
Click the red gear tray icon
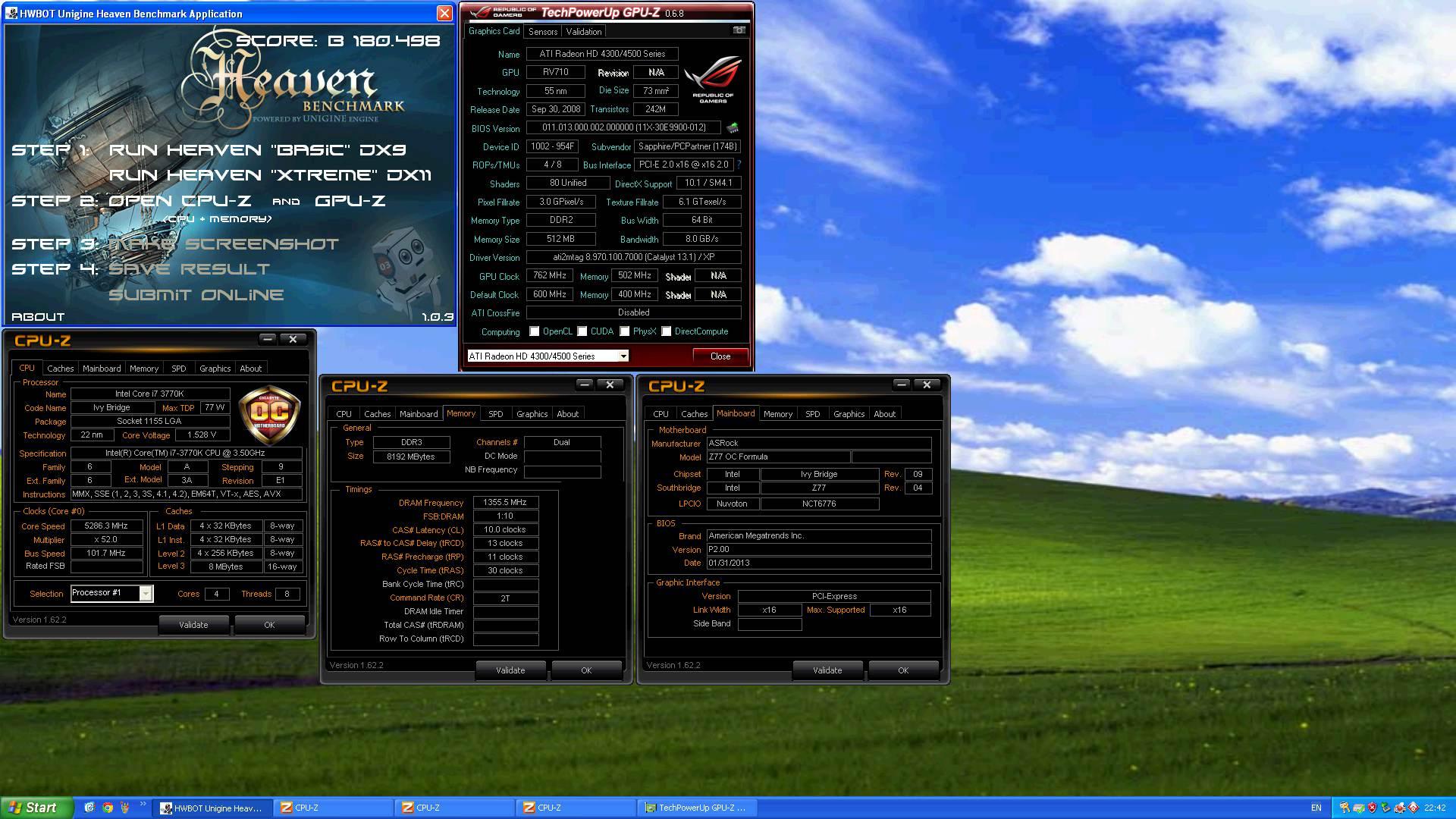(1400, 808)
